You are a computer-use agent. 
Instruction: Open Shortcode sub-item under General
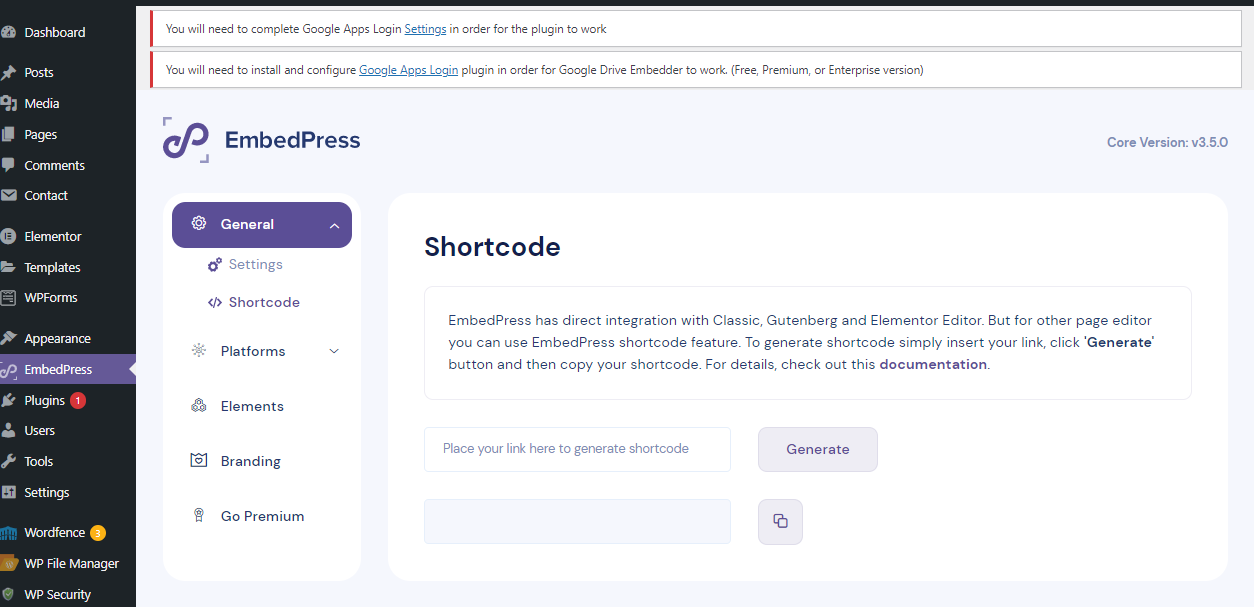click(264, 302)
